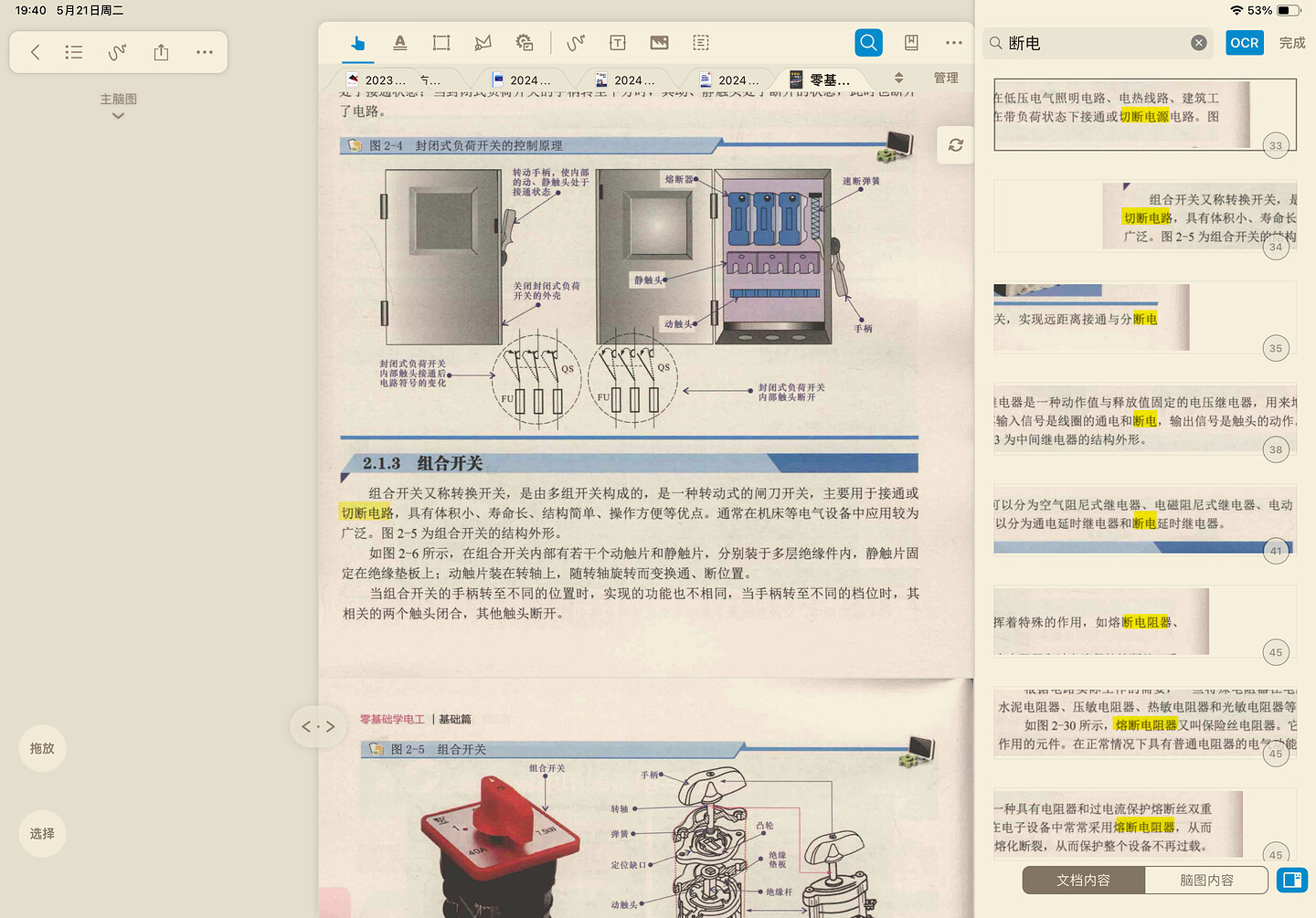Screen dimensions: 1316x918
Task: Click the highlighted 切断电路 text in page
Action: click(366, 513)
